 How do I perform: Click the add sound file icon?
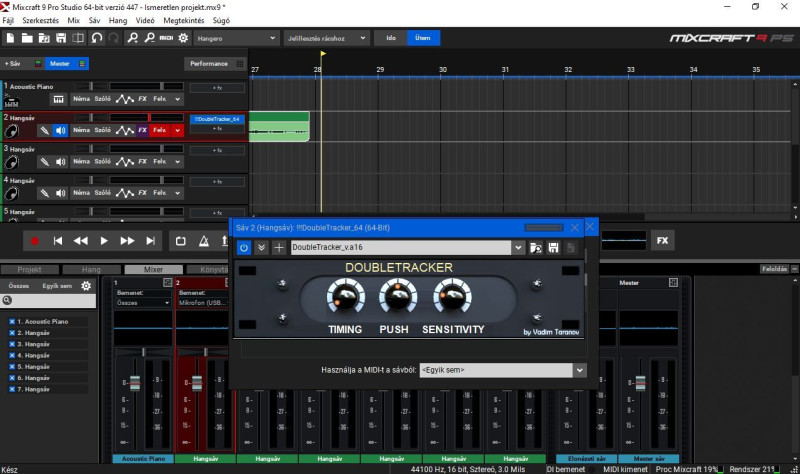coord(44,38)
